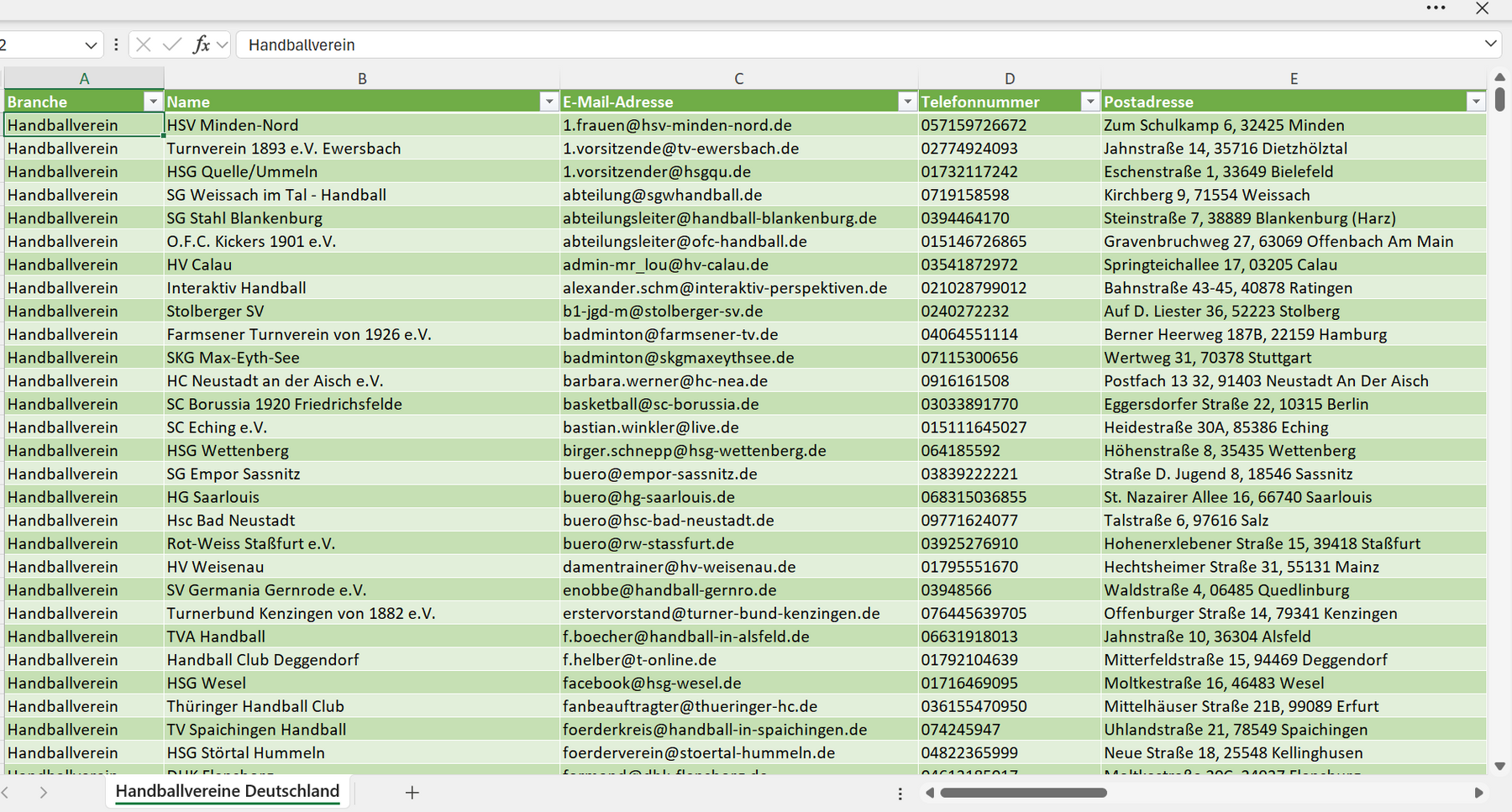1512x812 pixels.
Task: Close the window with the X button
Action: pos(1482,8)
